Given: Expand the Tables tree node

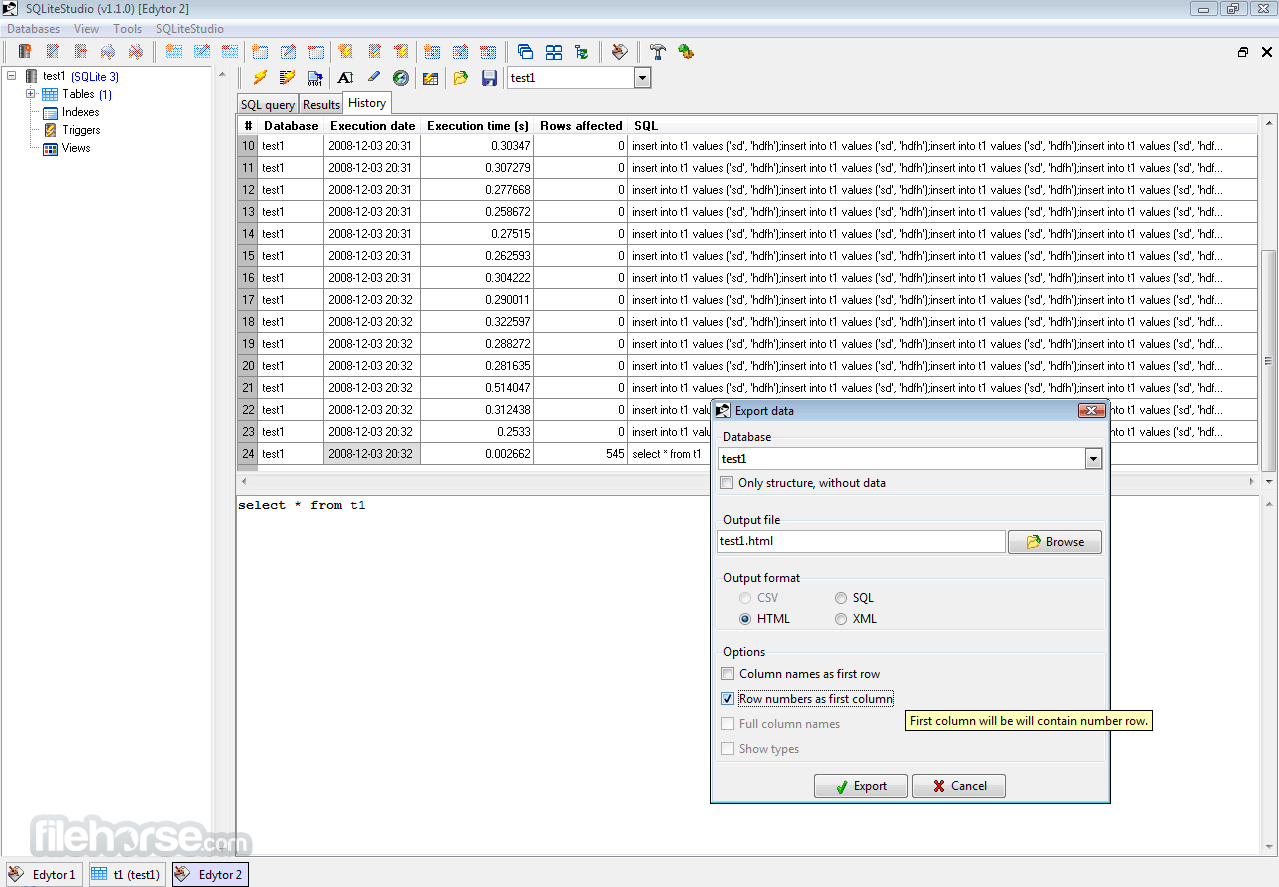Looking at the screenshot, I should click(30, 94).
